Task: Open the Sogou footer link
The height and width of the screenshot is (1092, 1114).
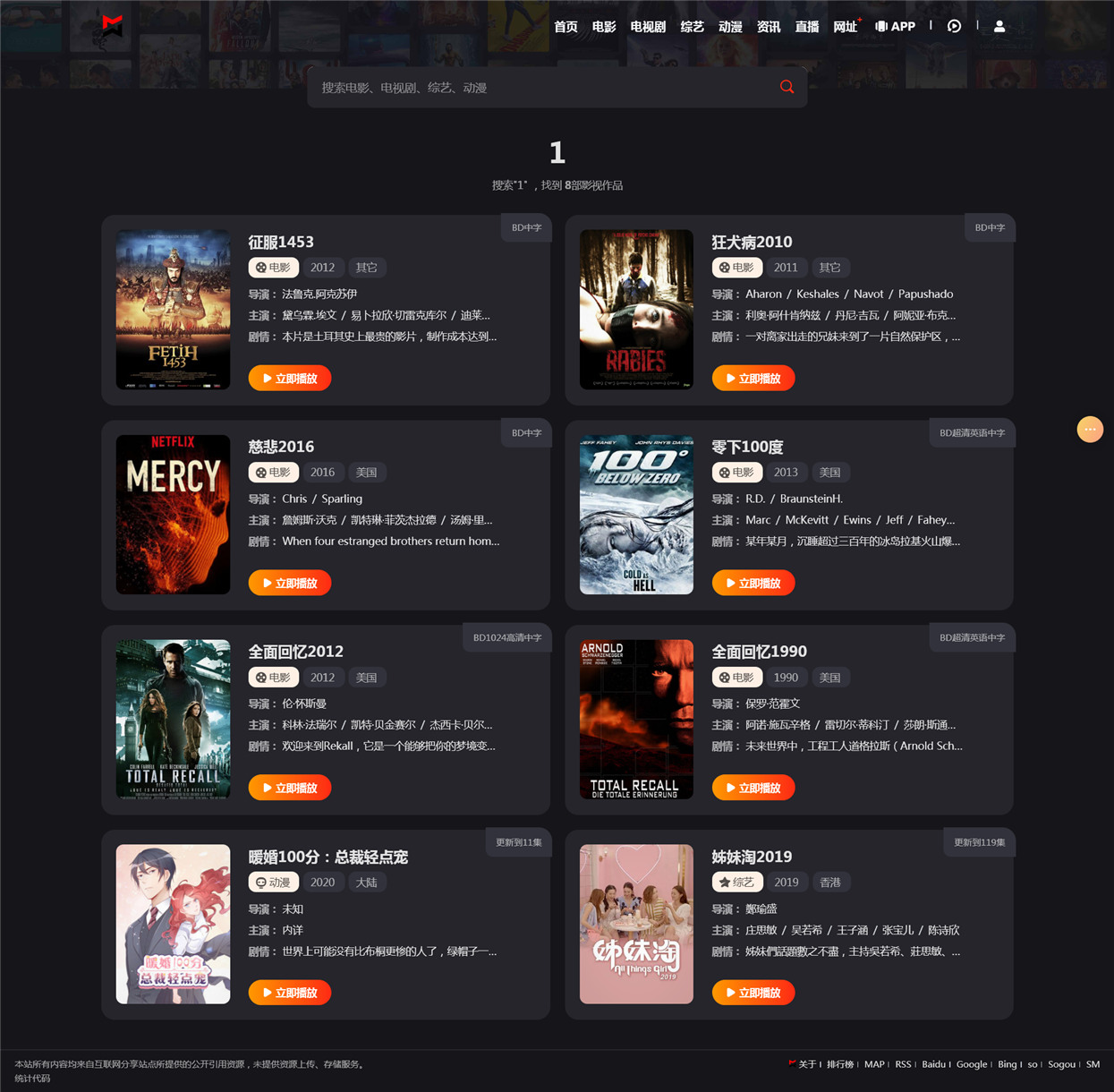Action: click(x=1061, y=1064)
